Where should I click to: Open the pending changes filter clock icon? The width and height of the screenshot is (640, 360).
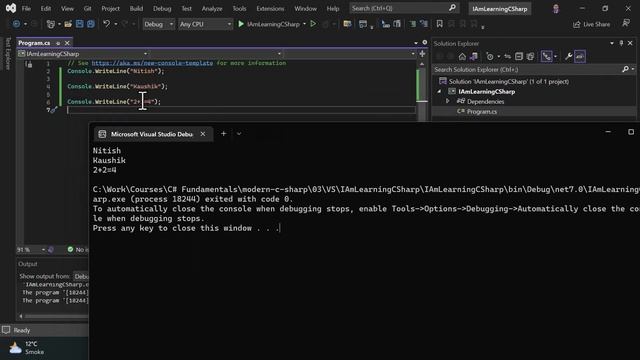coord(490,57)
